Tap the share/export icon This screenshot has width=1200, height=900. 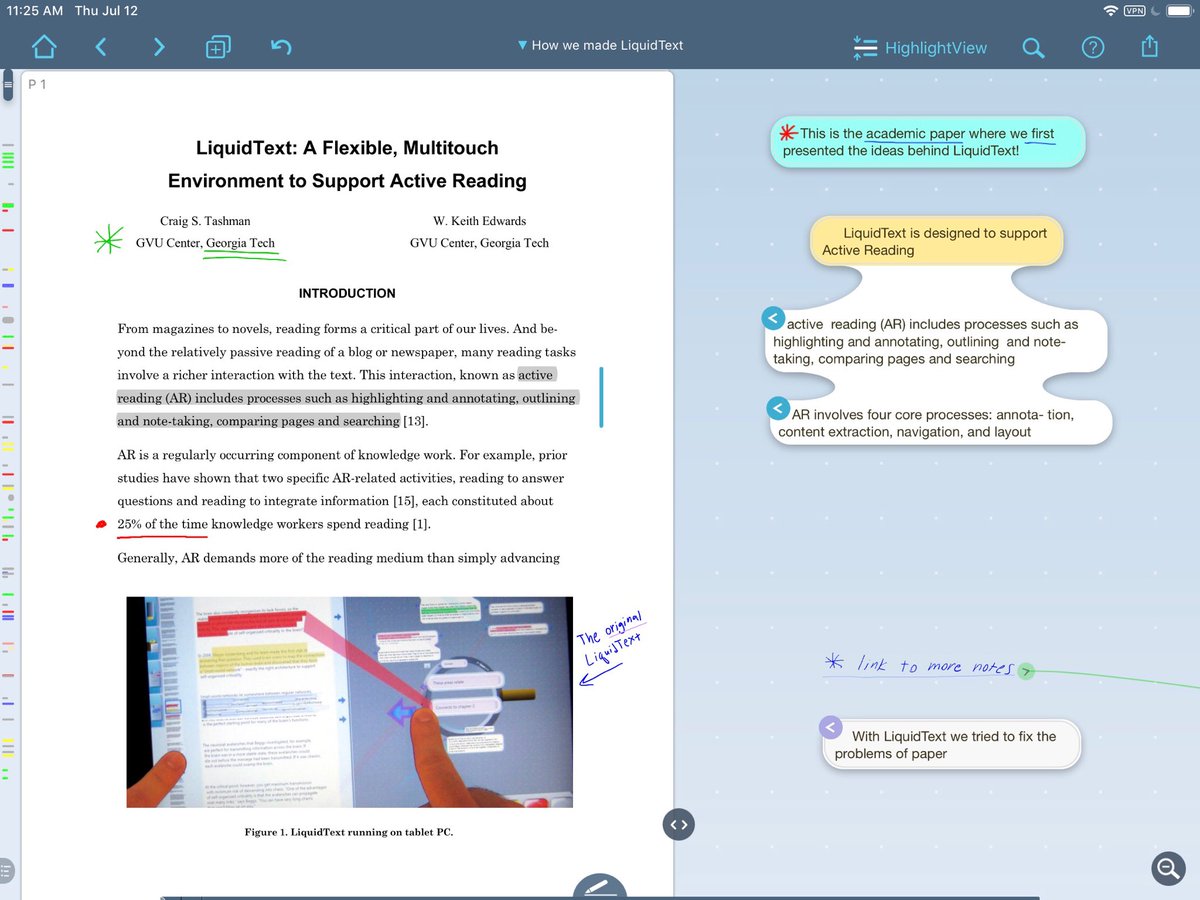coord(1149,46)
